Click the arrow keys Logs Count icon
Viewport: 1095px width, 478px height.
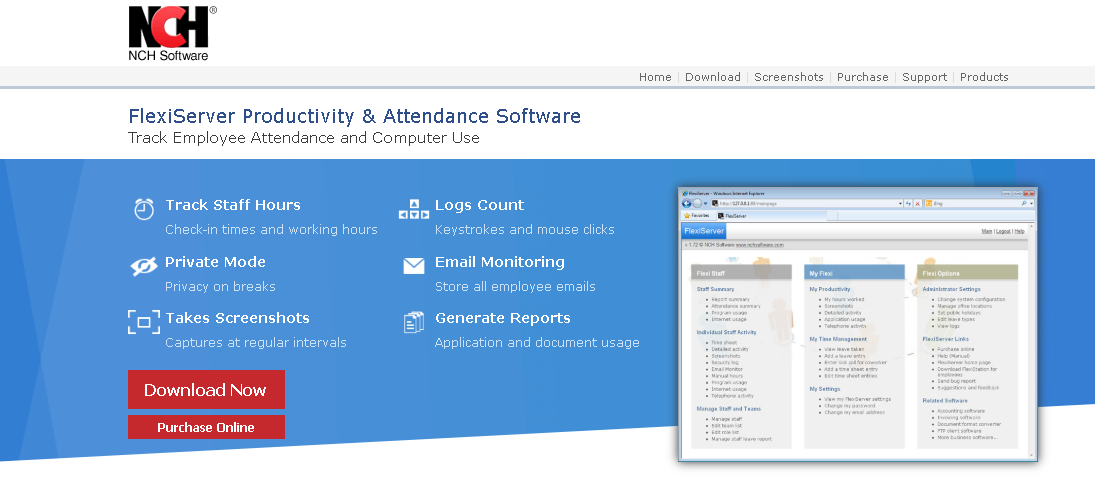pos(414,209)
